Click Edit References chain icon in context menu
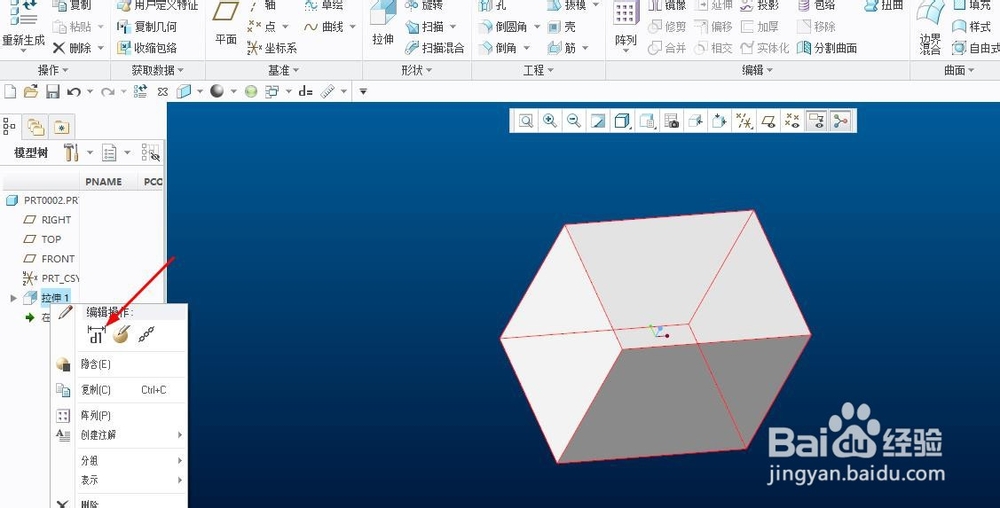Image resolution: width=1000 pixels, height=508 pixels. (146, 334)
